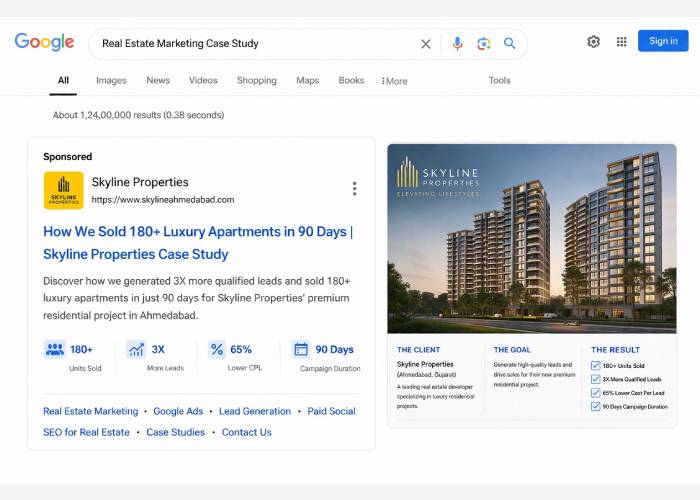This screenshot has width=700, height=500.
Task: Visit the SEO for Real Estate sitelink
Action: (86, 432)
